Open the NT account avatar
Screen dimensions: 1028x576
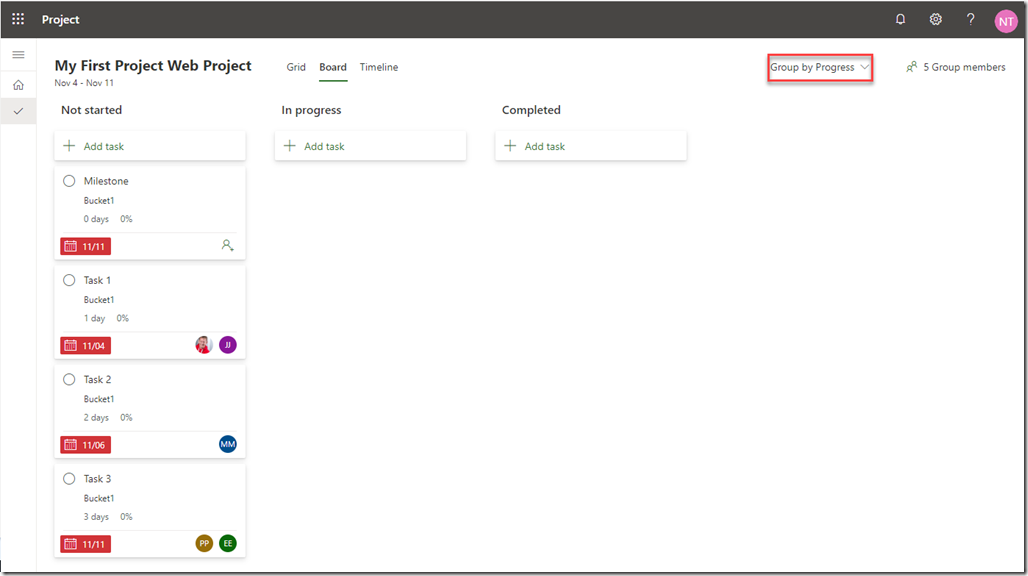click(x=1006, y=21)
